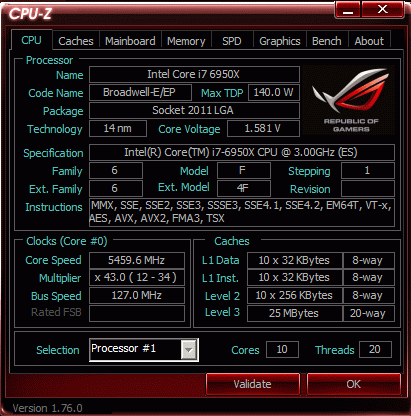
Task: Click the Core Voltage value box
Action: click(x=263, y=128)
